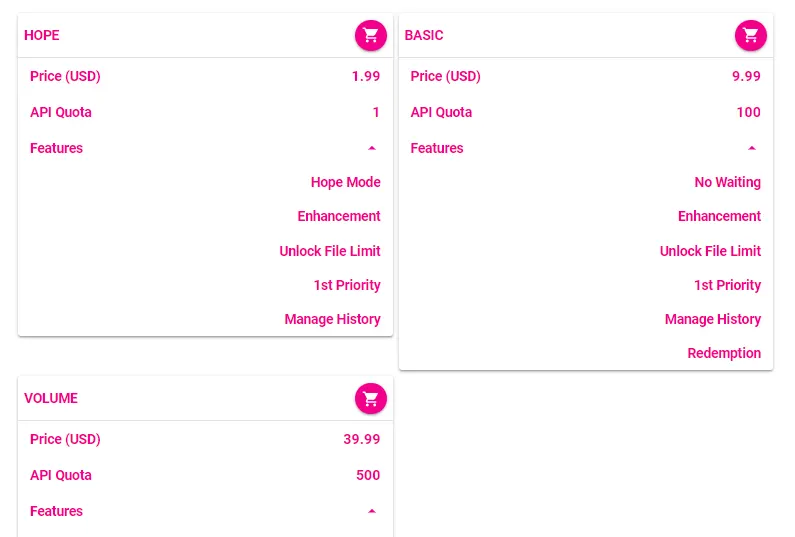This screenshot has height=537, width=795.
Task: Click the VOLUME plan price 39.99
Action: click(362, 439)
